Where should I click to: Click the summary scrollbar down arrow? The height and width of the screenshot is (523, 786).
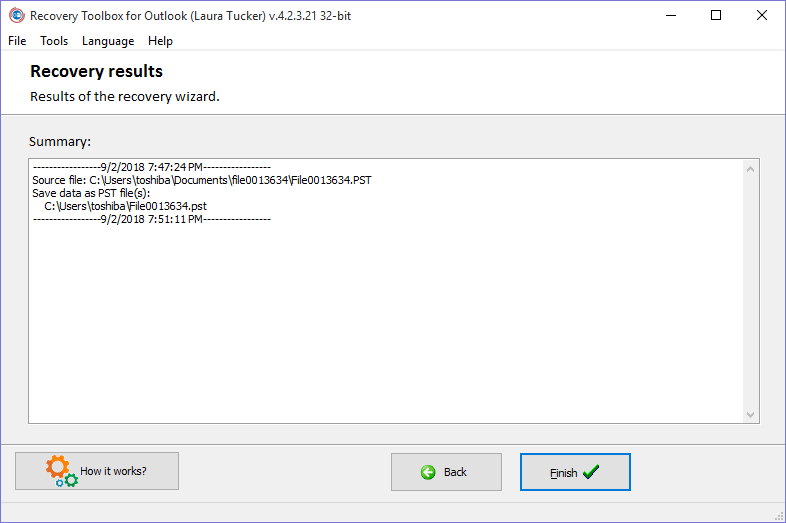[x=750, y=414]
